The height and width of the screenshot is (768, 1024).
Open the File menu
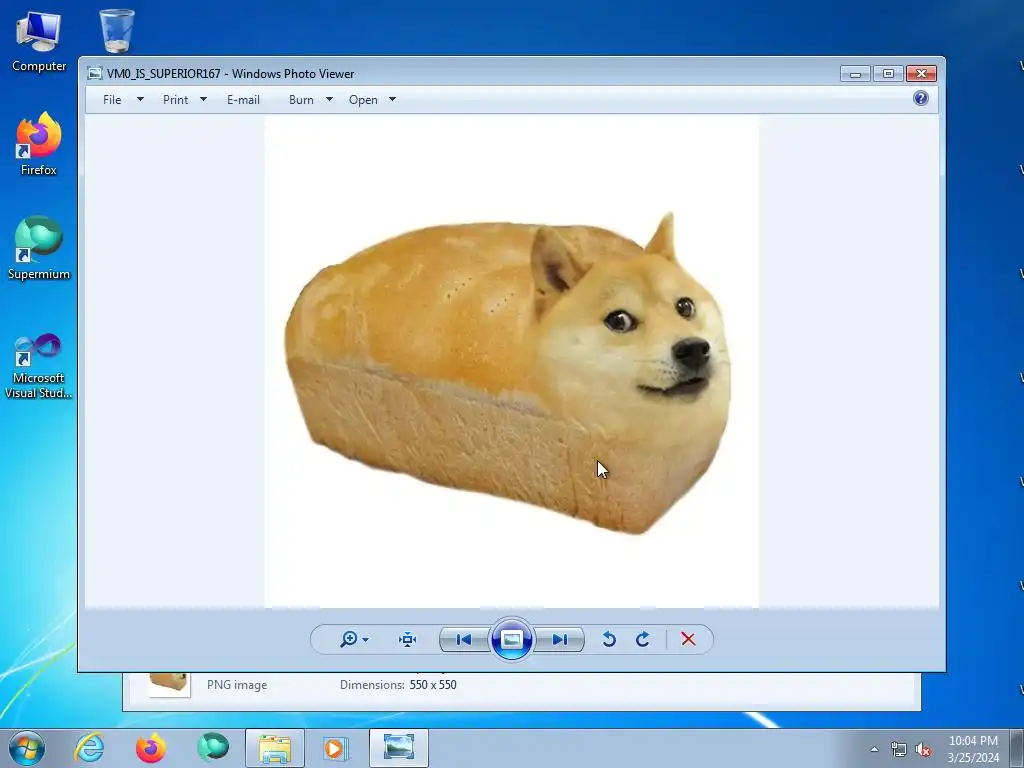coord(112,100)
